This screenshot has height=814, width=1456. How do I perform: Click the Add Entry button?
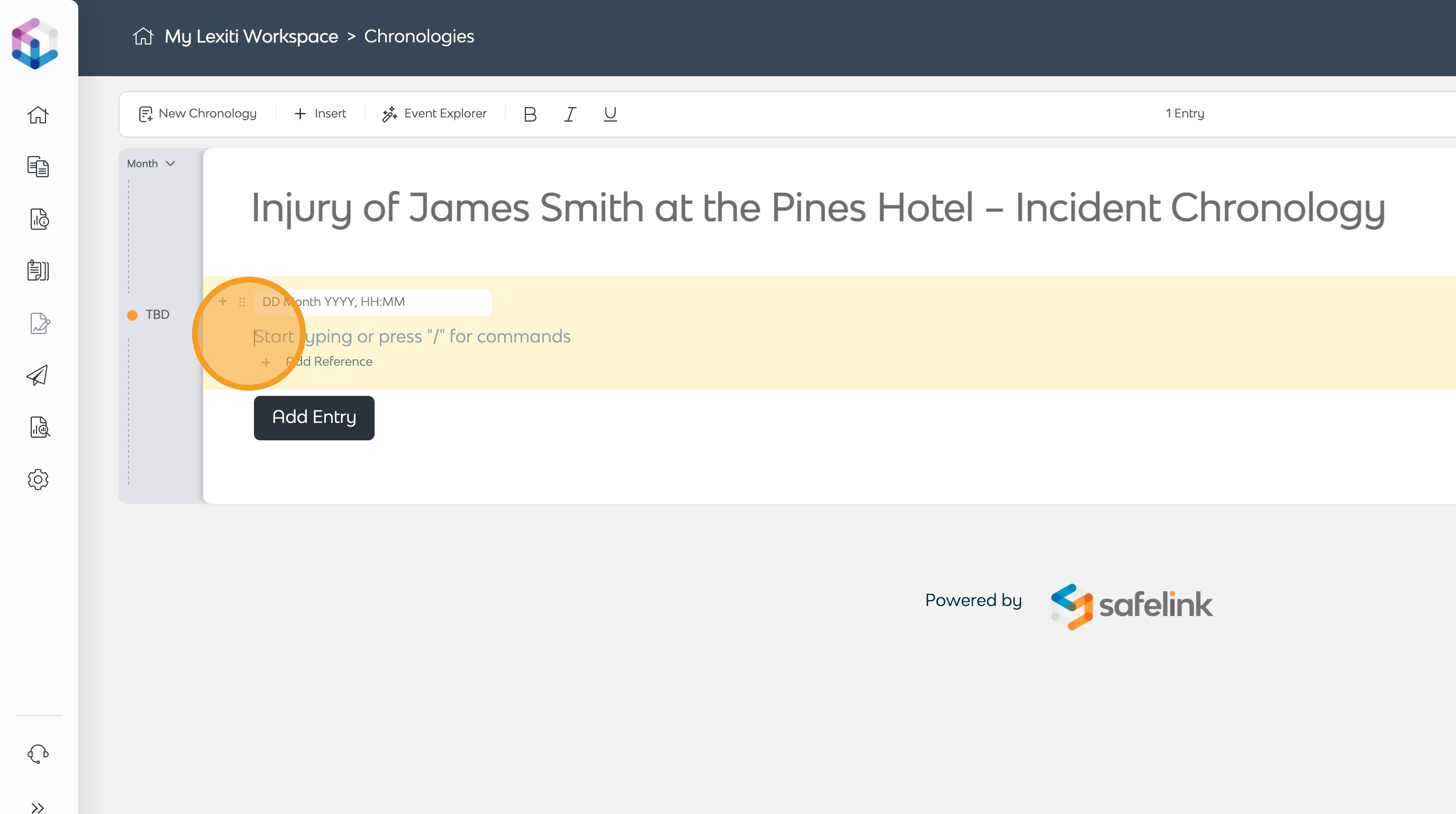point(314,418)
